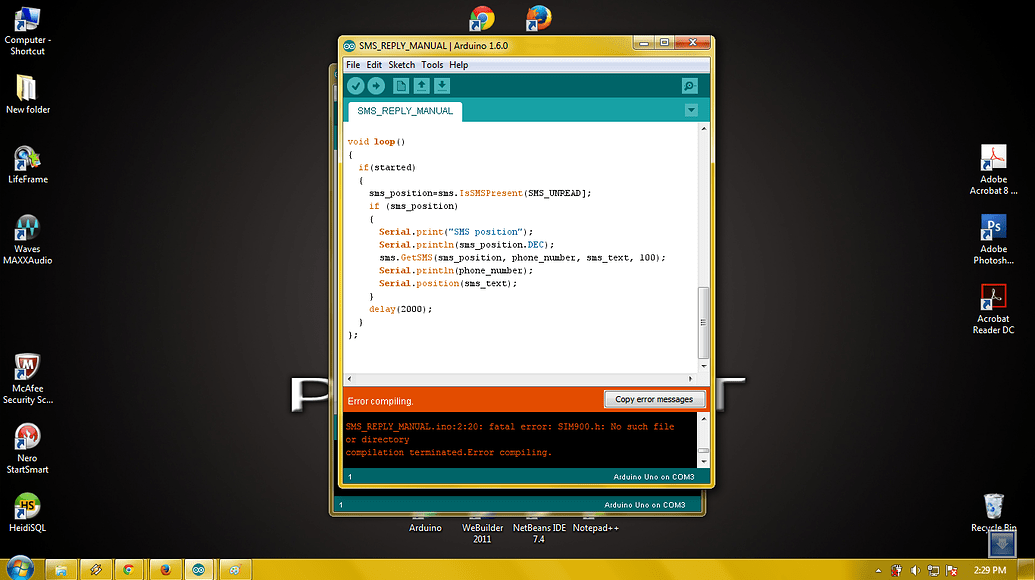Select Adobe Photoshop desktop icon
This screenshot has height=580, width=1035.
click(993, 240)
